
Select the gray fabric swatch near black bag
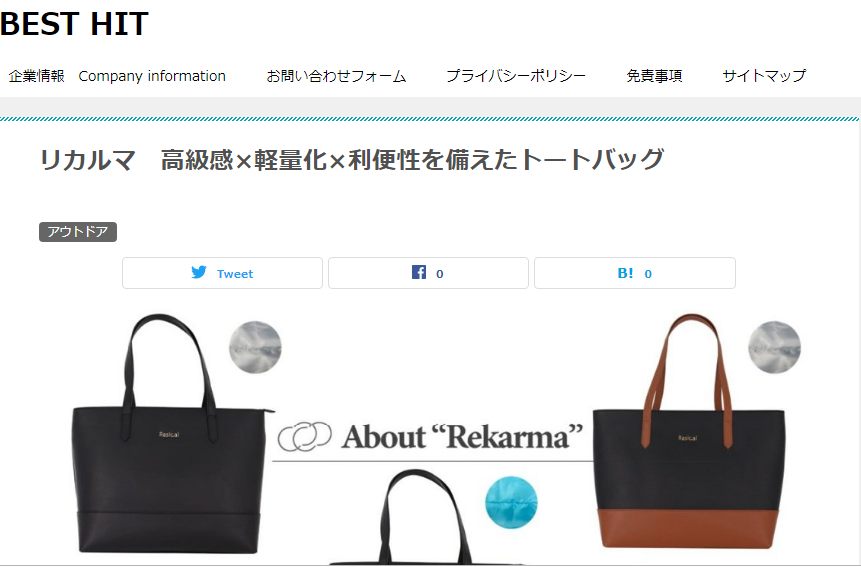tap(255, 347)
